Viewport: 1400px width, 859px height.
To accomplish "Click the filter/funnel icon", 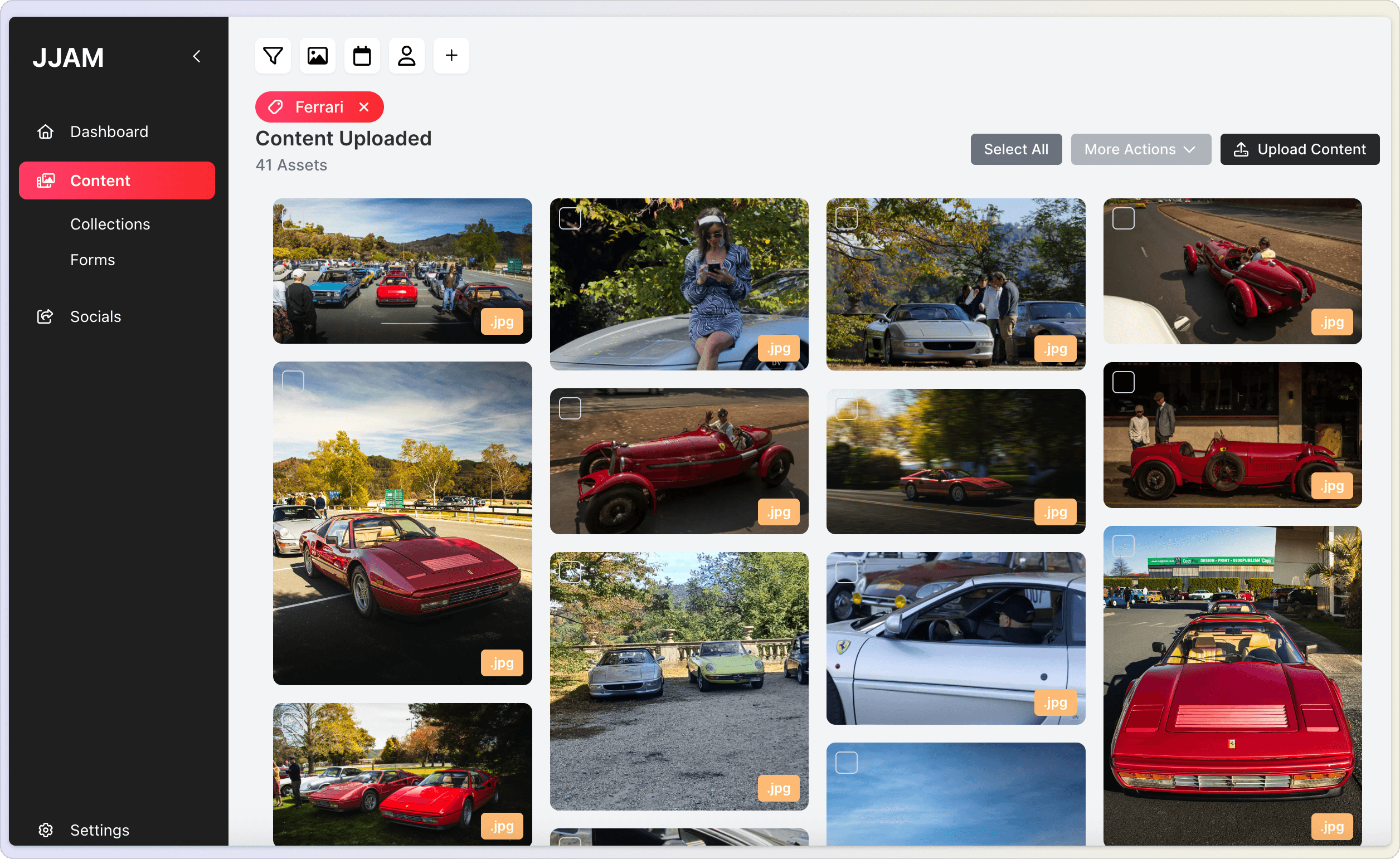I will pyautogui.click(x=274, y=55).
